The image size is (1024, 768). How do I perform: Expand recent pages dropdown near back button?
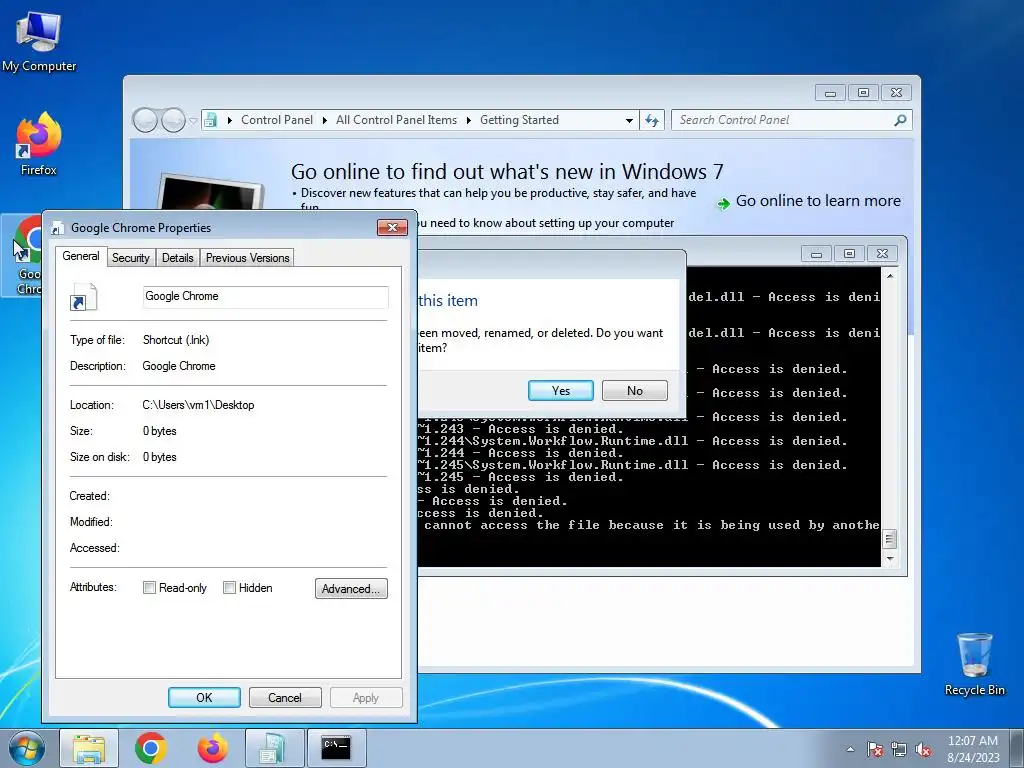coord(193,121)
